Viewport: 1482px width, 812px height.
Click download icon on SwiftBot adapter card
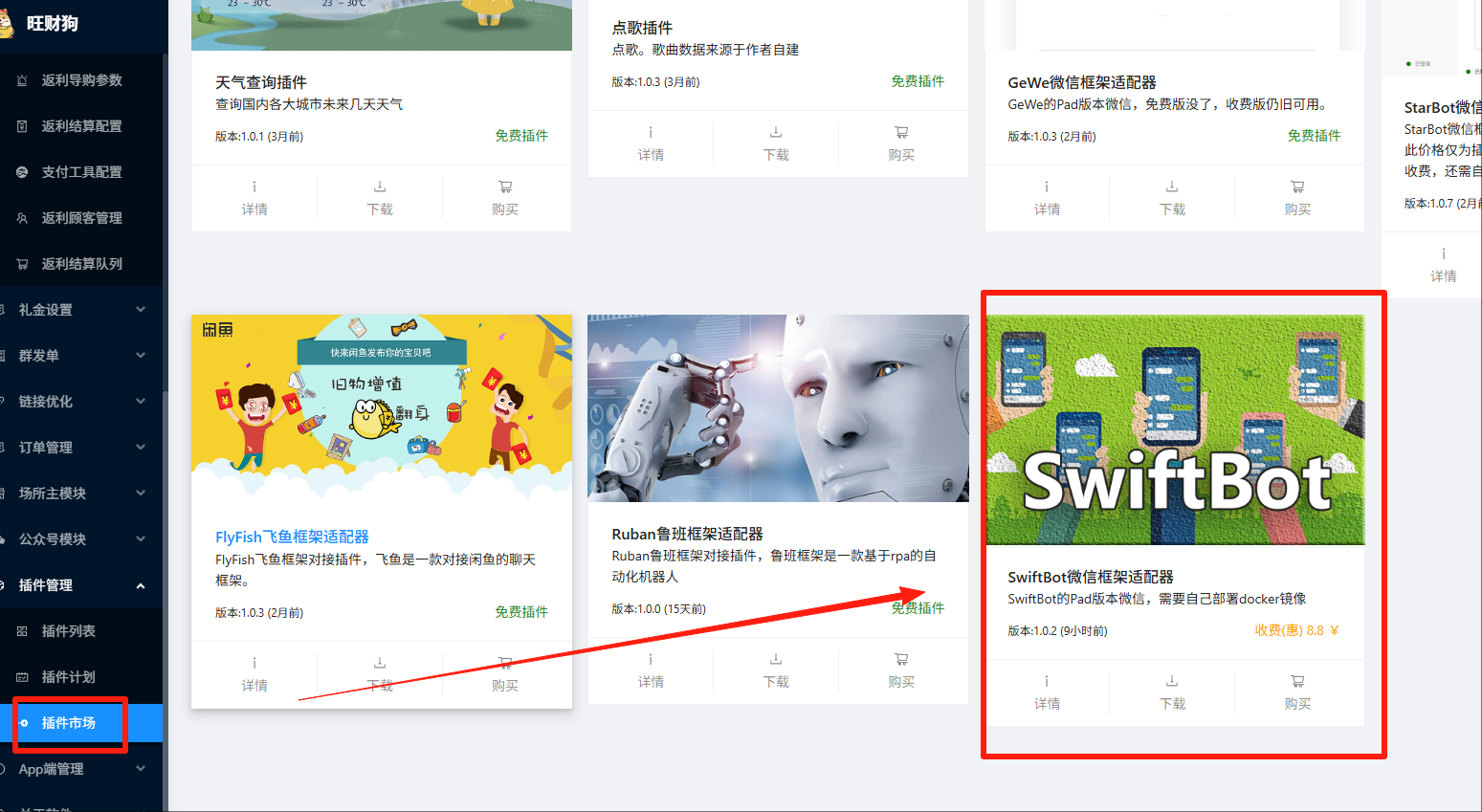(1172, 682)
